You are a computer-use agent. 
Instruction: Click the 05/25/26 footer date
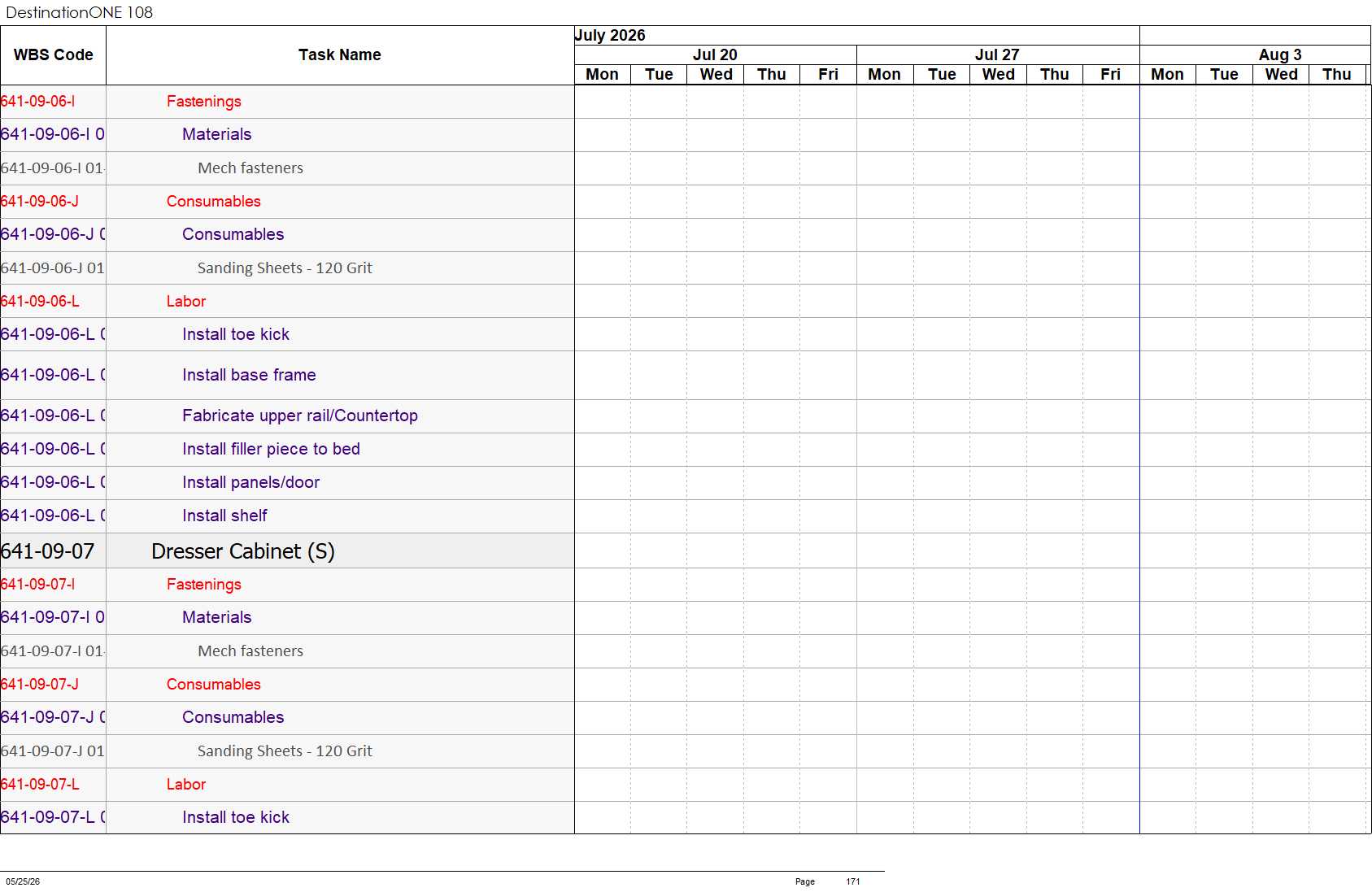pos(23,881)
